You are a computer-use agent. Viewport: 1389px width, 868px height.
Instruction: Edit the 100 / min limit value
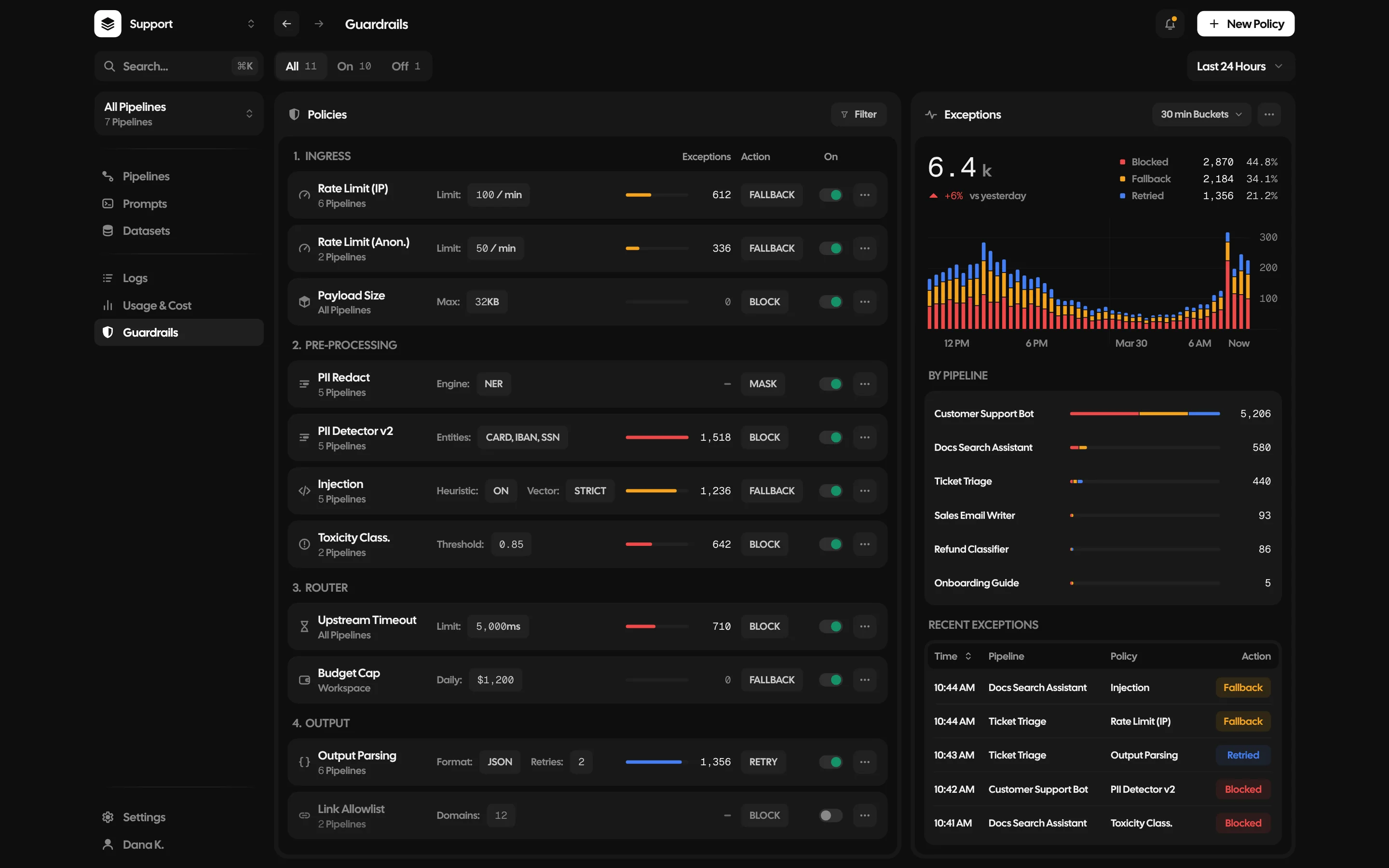(498, 195)
